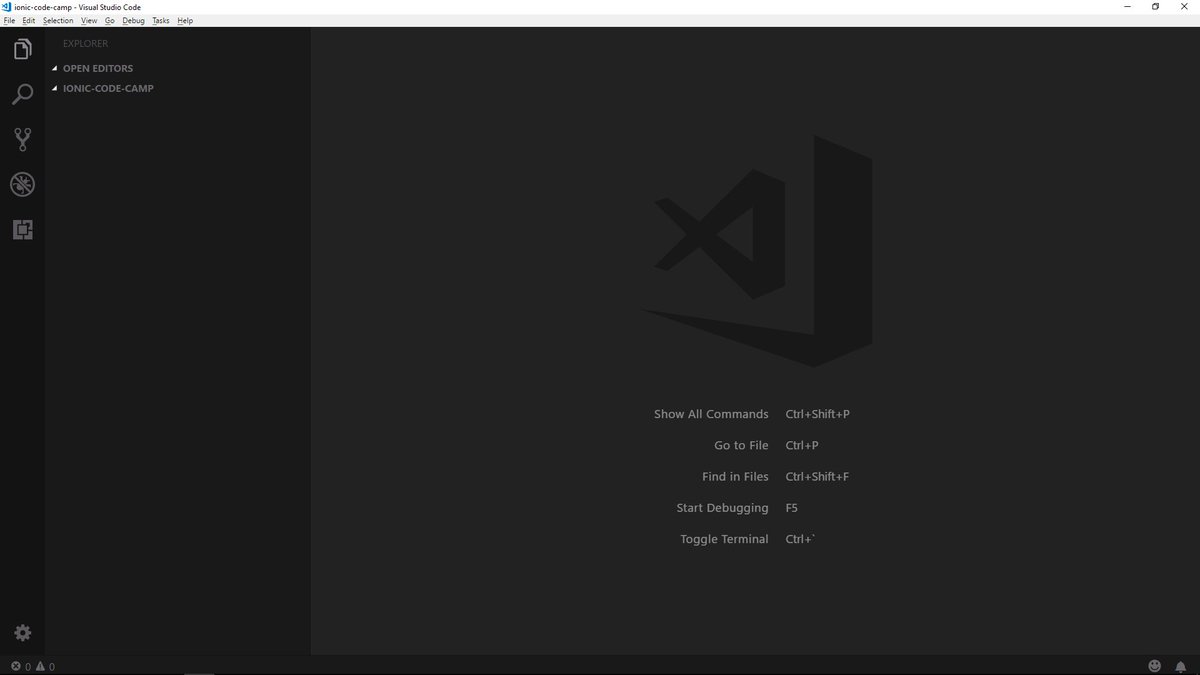1200x675 pixels.
Task: Open the Debug menu
Action: 134,20
